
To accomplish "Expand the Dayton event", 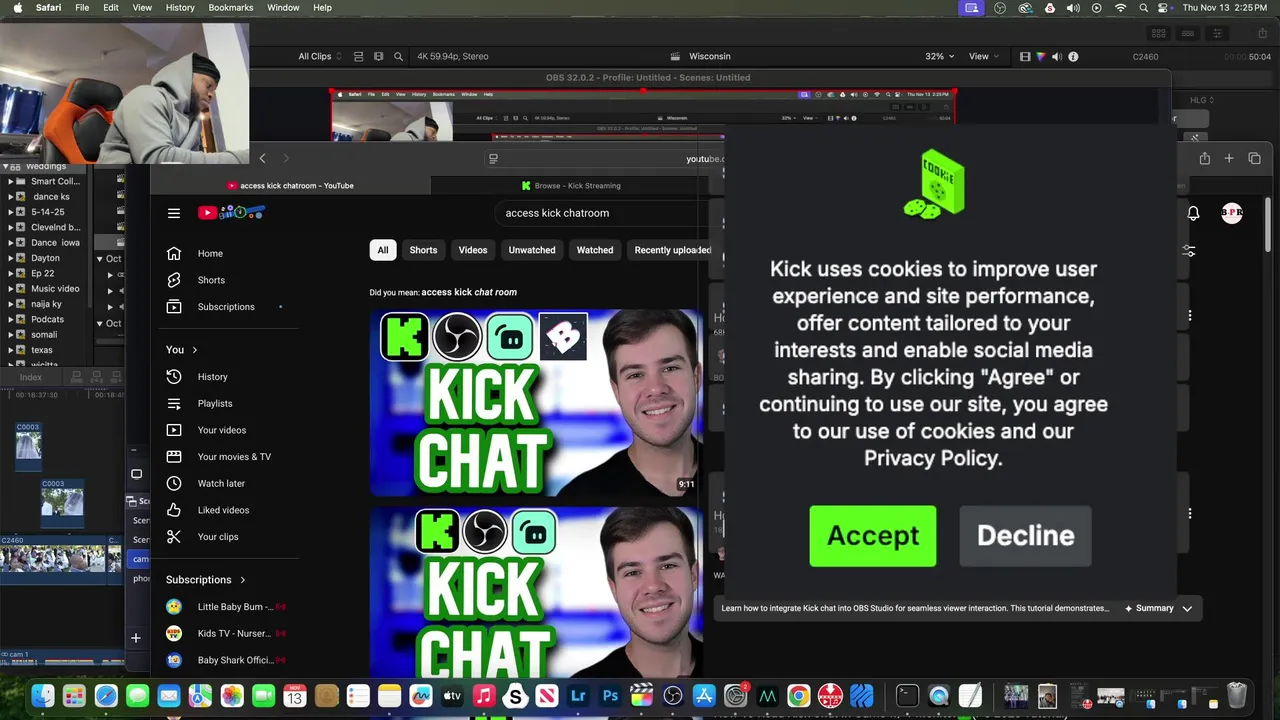I will click(x=11, y=258).
